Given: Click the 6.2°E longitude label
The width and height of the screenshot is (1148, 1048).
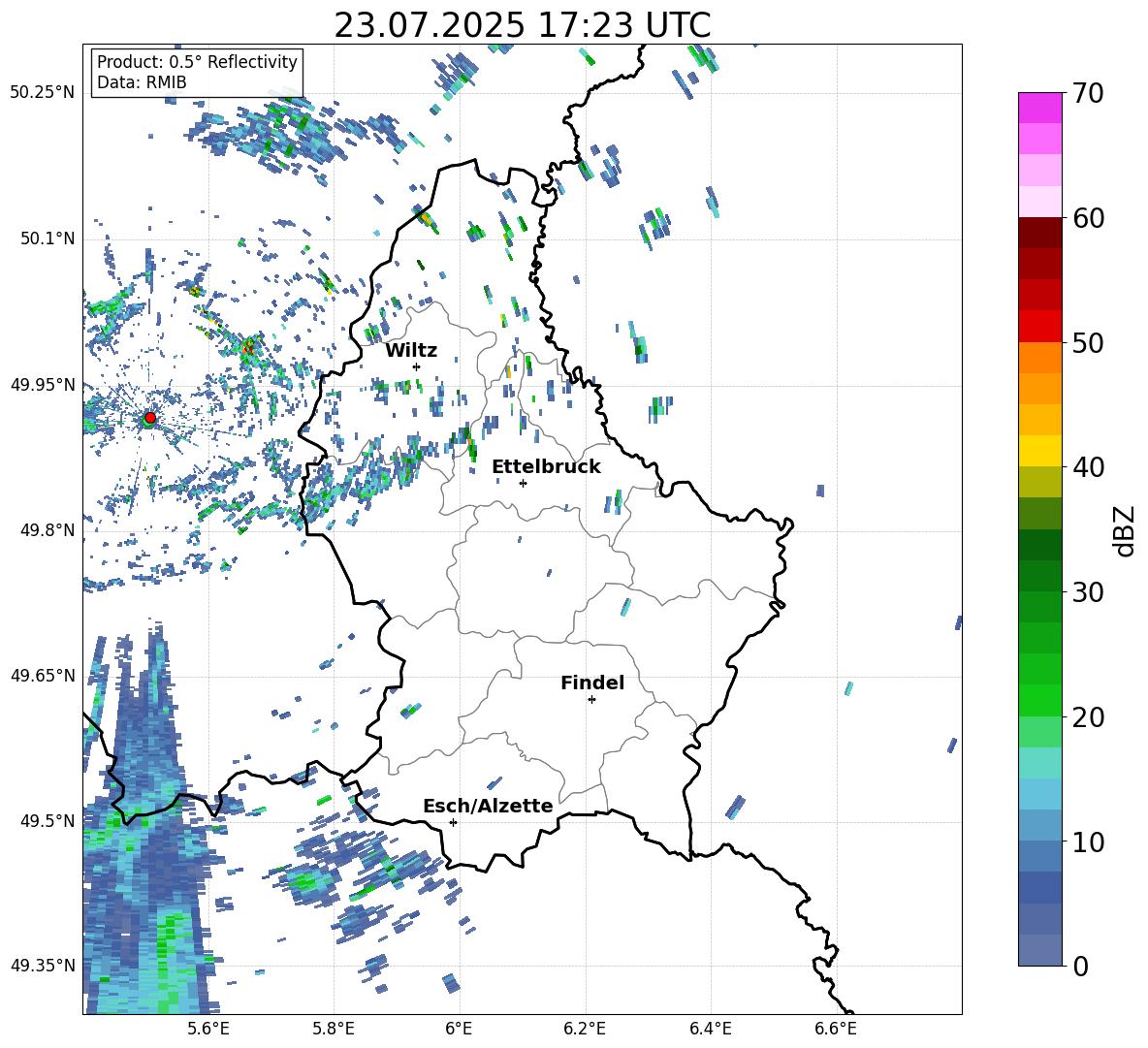Looking at the screenshot, I should 585,1029.
